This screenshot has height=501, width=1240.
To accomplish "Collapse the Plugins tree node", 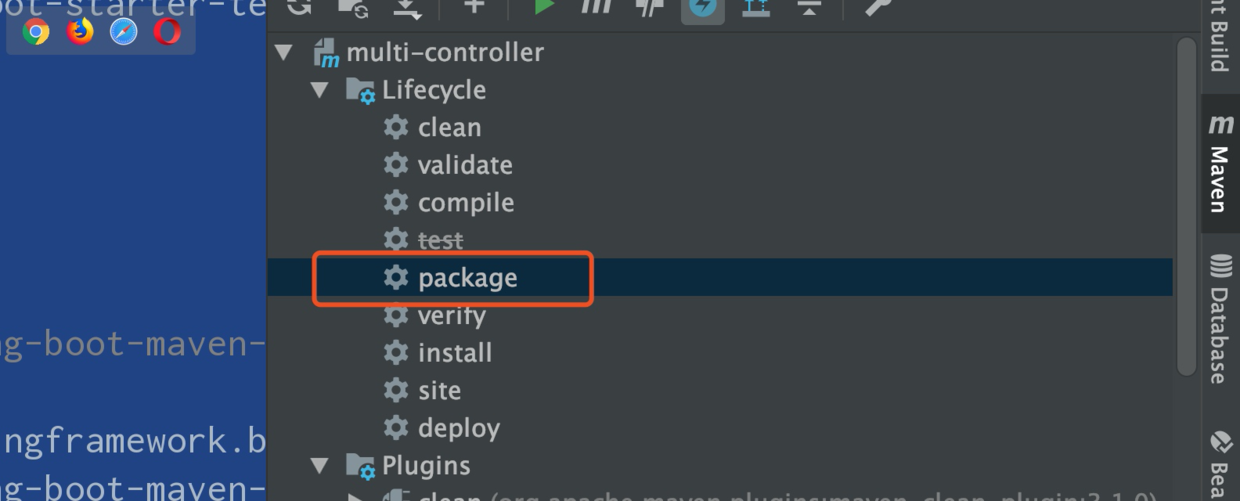I will [x=320, y=465].
